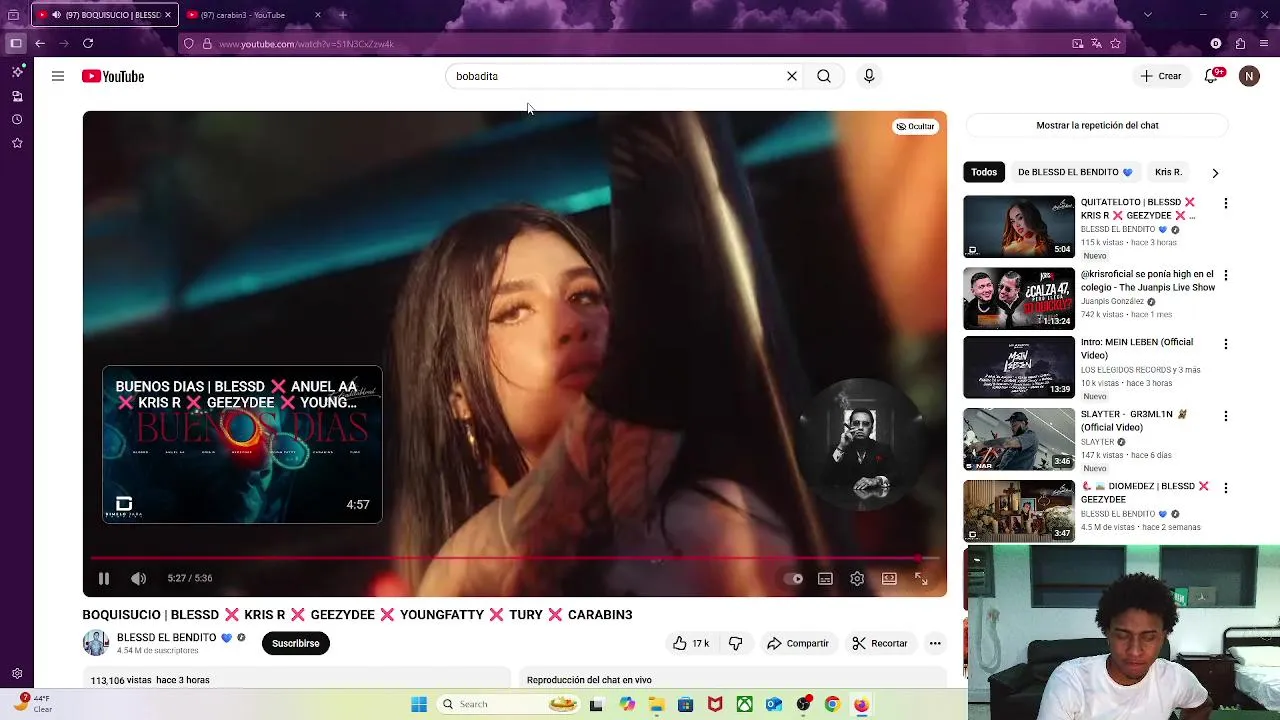Viewport: 1280px width, 720px height.
Task: Click the Crear button
Action: 1161,76
